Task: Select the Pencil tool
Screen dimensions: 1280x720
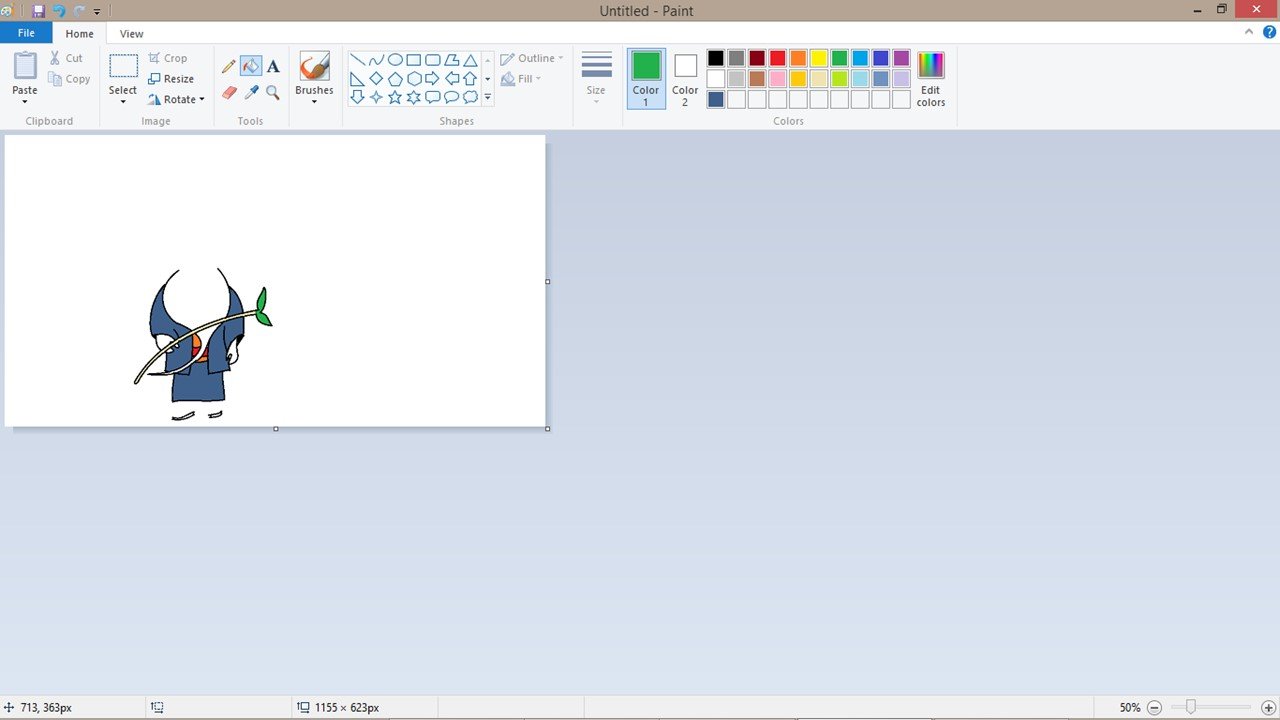Action: [229, 66]
